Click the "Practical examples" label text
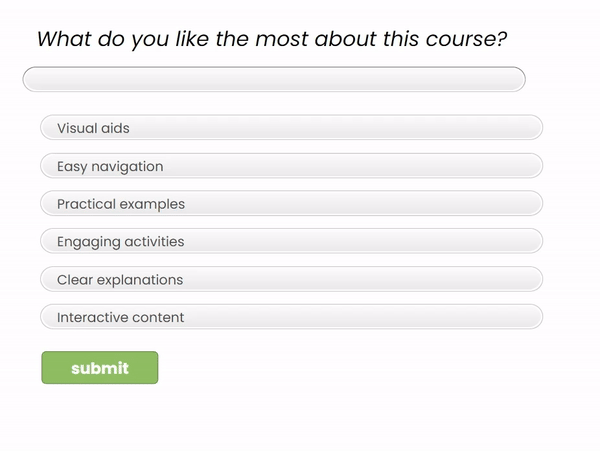 (121, 204)
